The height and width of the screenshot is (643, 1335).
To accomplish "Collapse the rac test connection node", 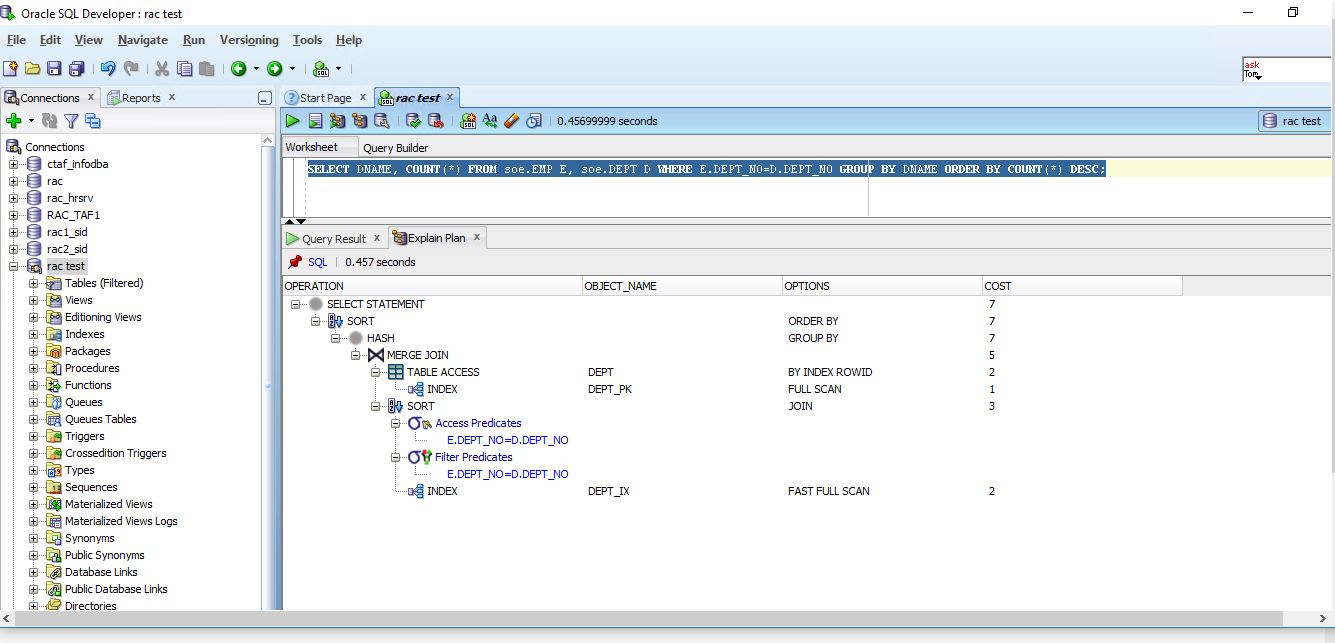I will click(x=14, y=266).
